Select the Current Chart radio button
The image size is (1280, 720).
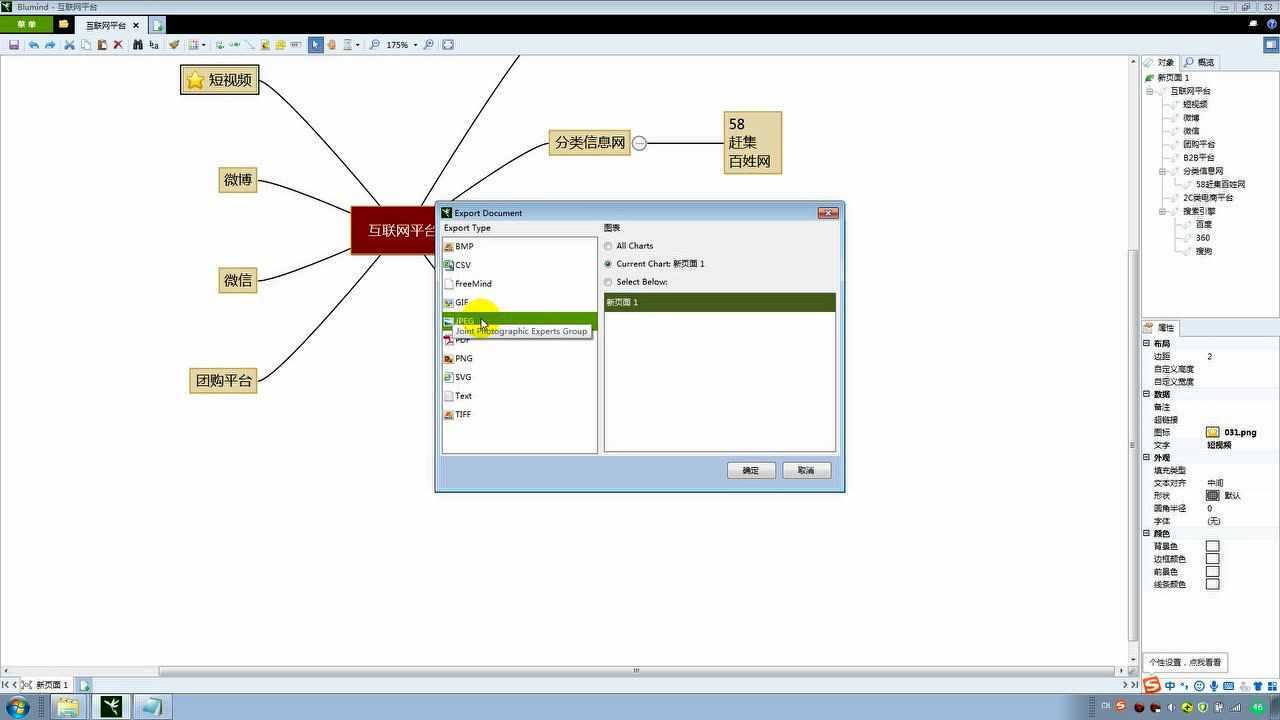coord(608,264)
